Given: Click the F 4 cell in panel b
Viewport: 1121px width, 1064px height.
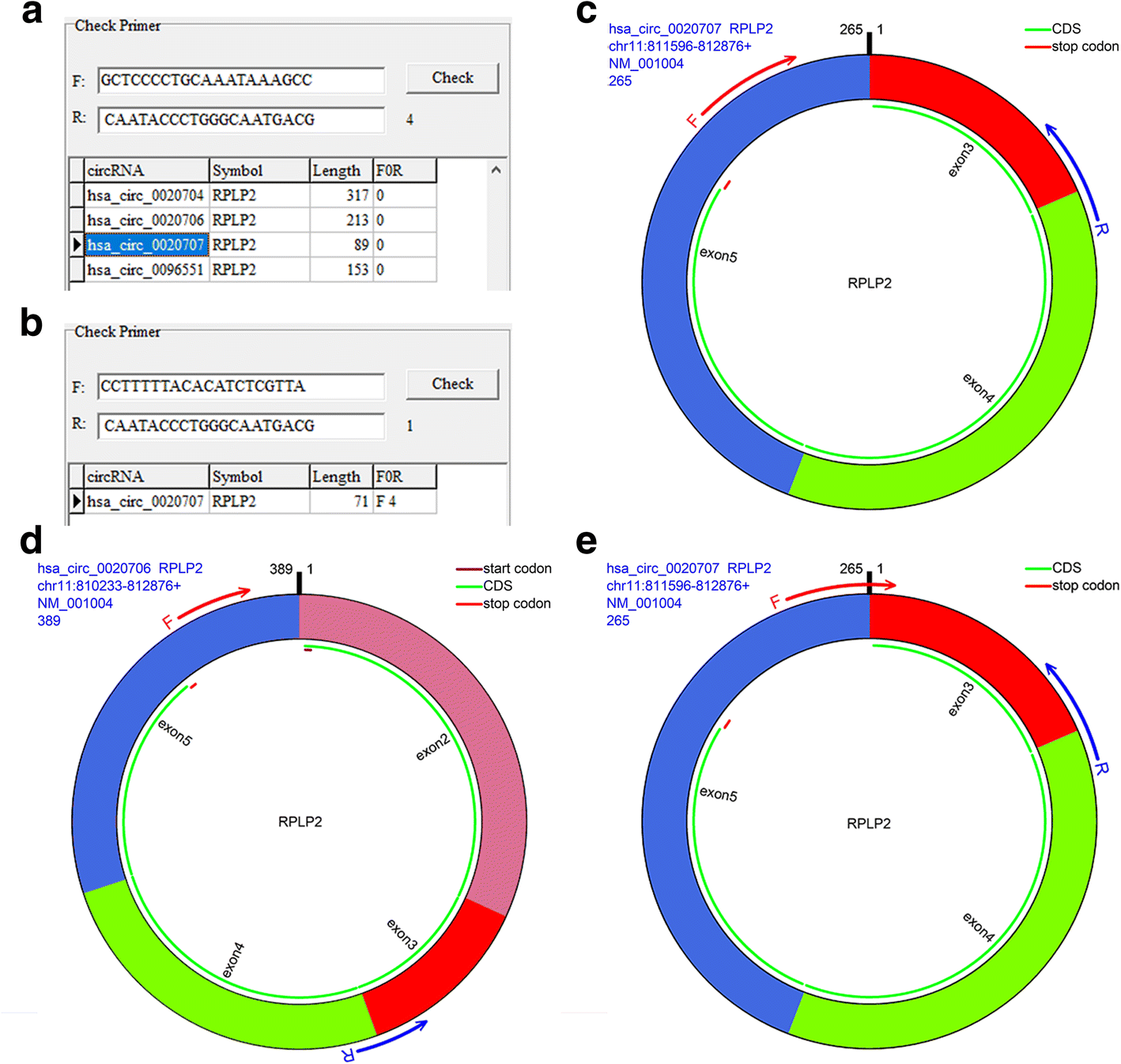Looking at the screenshot, I should [x=404, y=501].
